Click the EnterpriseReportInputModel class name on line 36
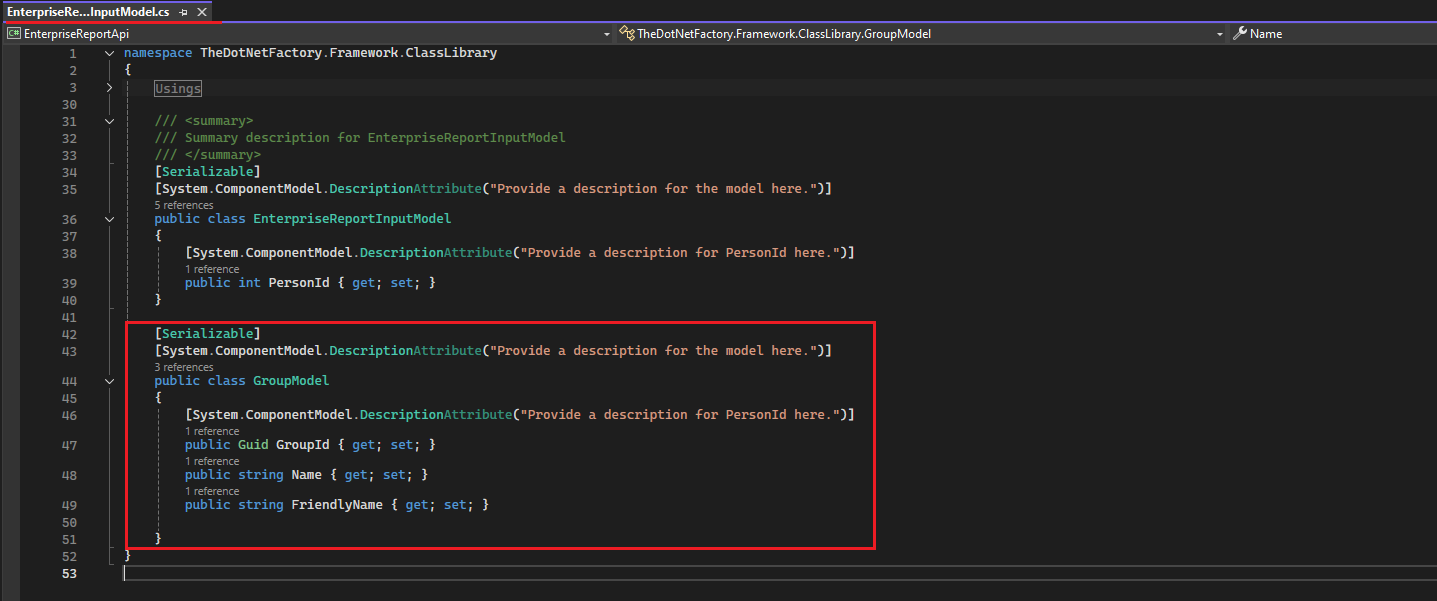The image size is (1437, 601). 352,219
